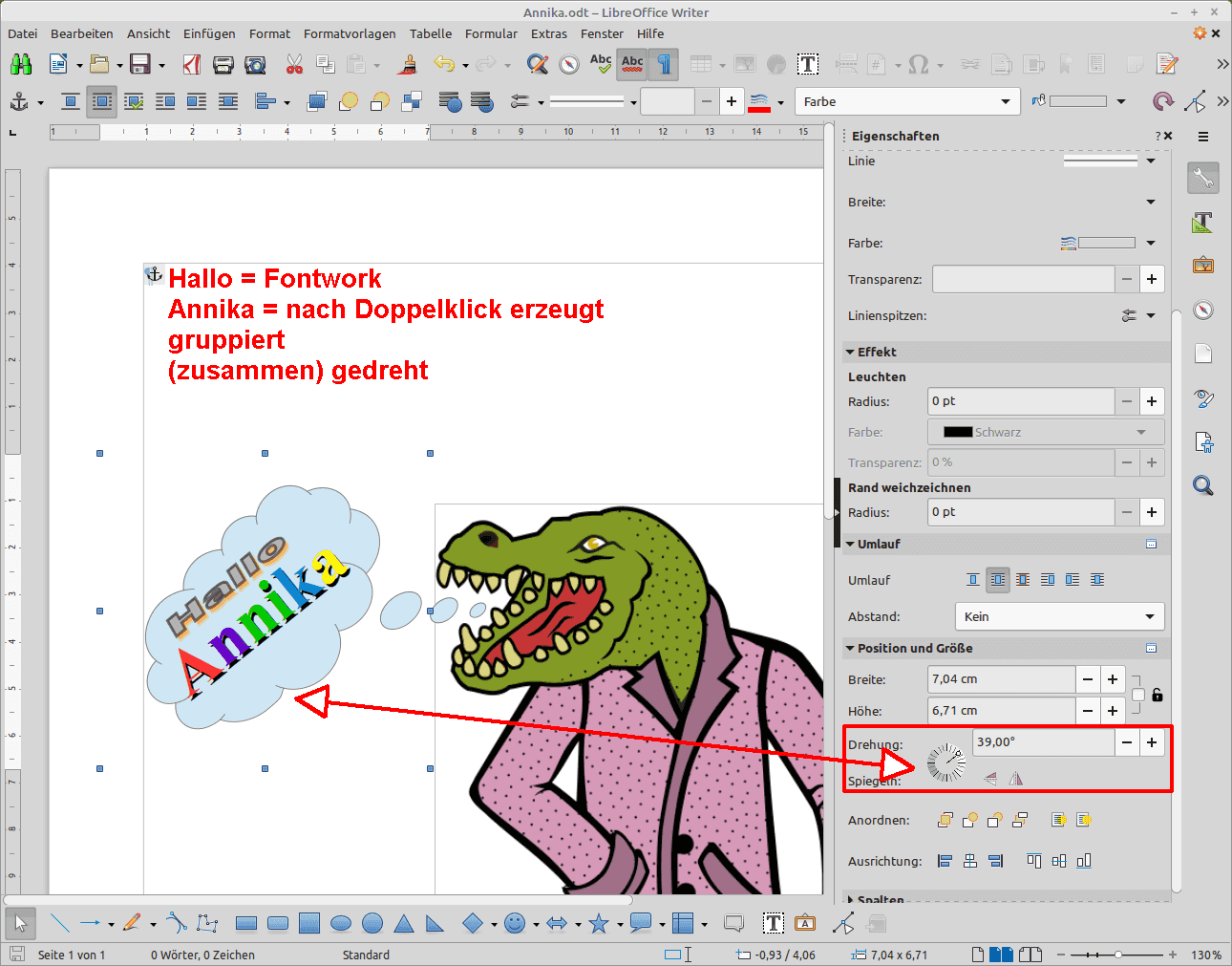Cut the selection with the scissors icon
Screen dimensions: 1232x966
[294, 64]
